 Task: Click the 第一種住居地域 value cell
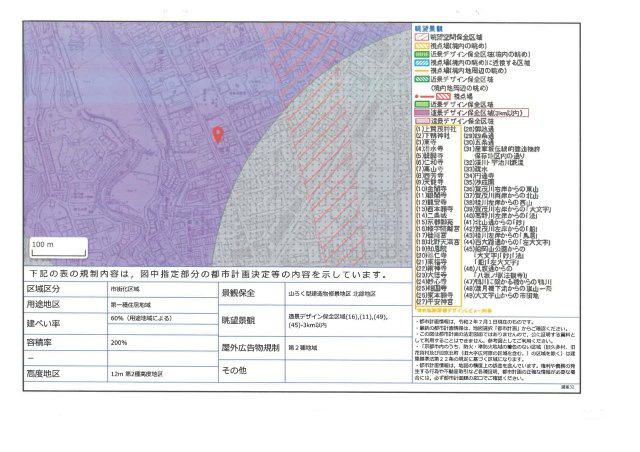(x=162, y=305)
